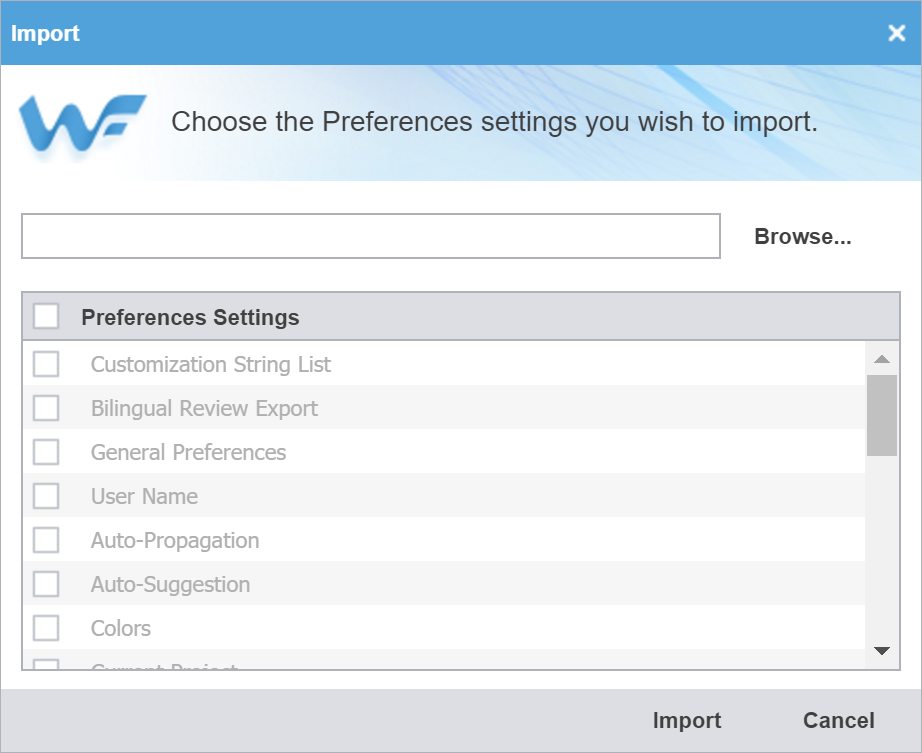The height and width of the screenshot is (753, 922).
Task: Click the scroll down arrow in the preferences list
Action: coord(881,651)
